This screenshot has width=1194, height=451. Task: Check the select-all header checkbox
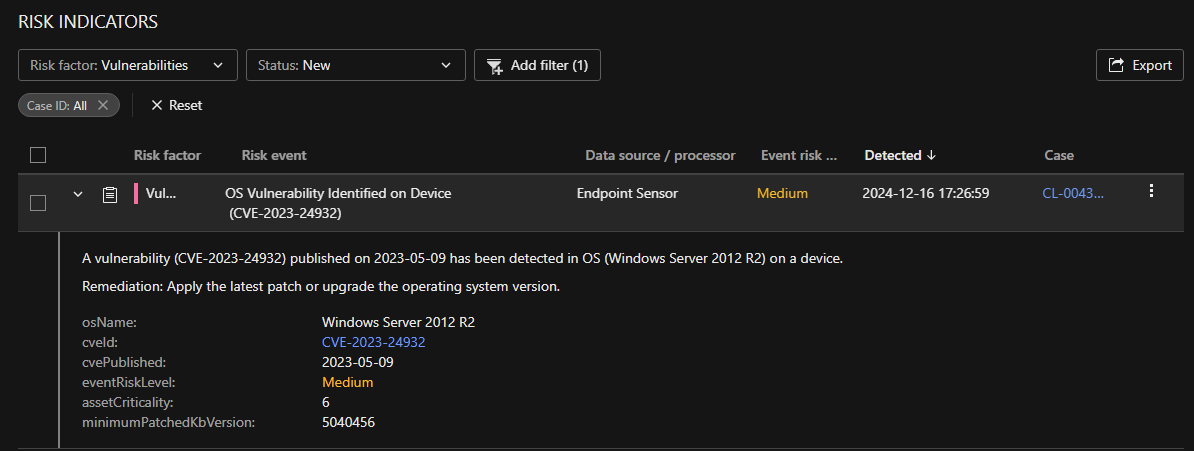(38, 155)
